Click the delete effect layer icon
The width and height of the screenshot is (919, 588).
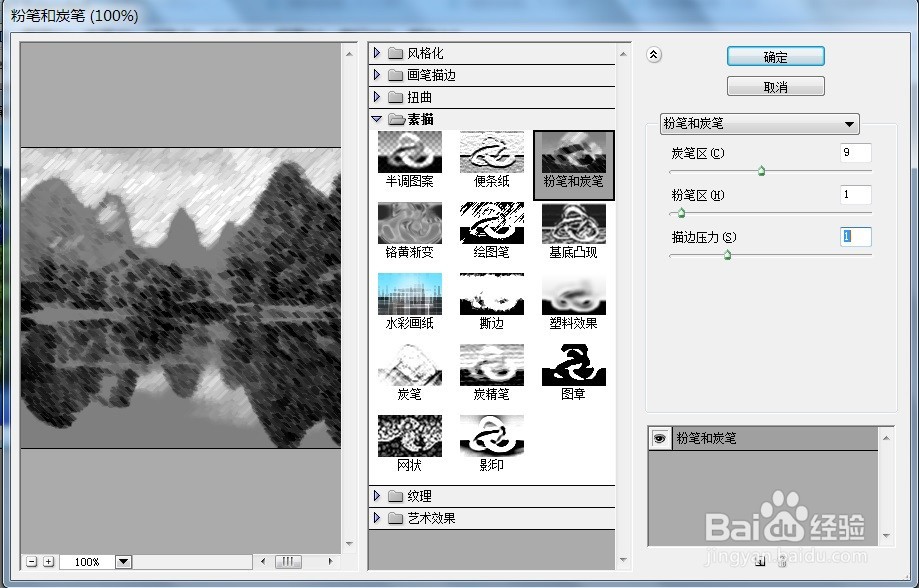782,563
